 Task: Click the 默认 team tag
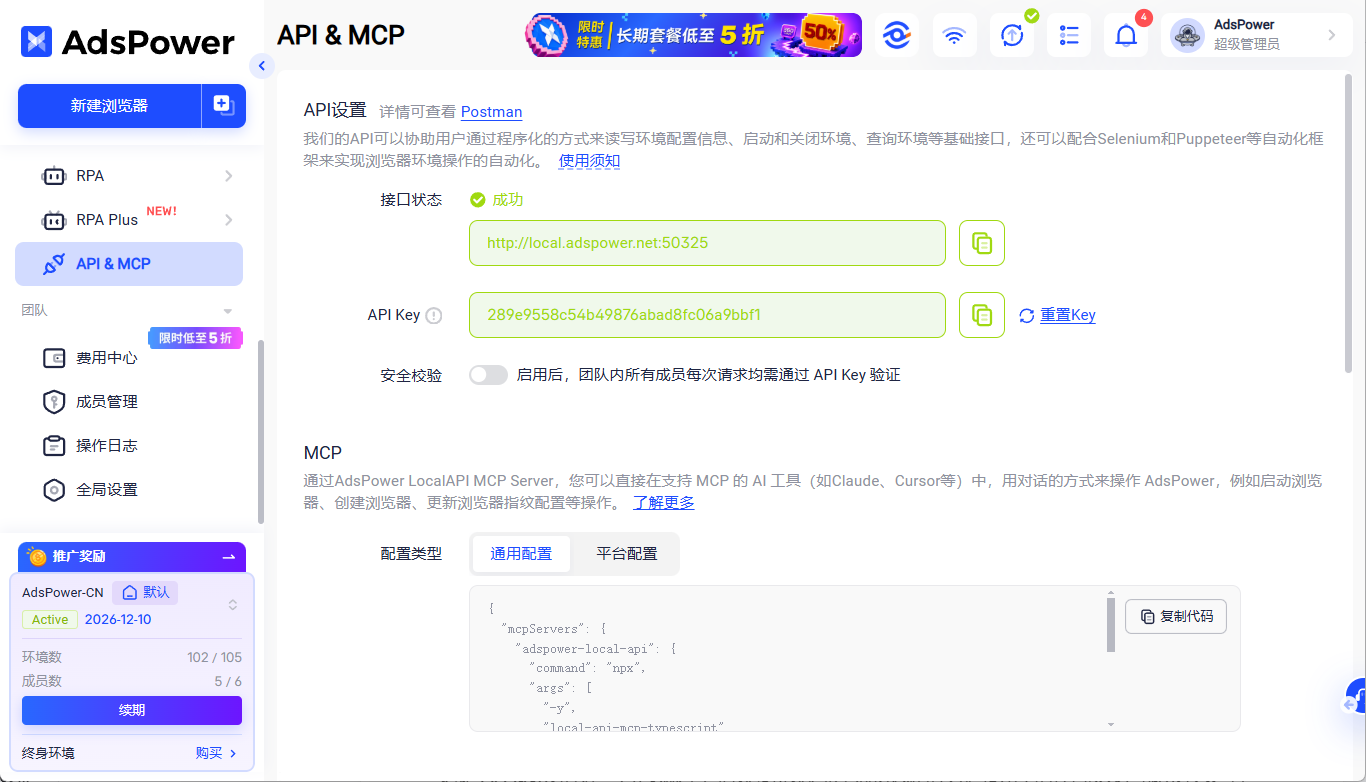(145, 592)
